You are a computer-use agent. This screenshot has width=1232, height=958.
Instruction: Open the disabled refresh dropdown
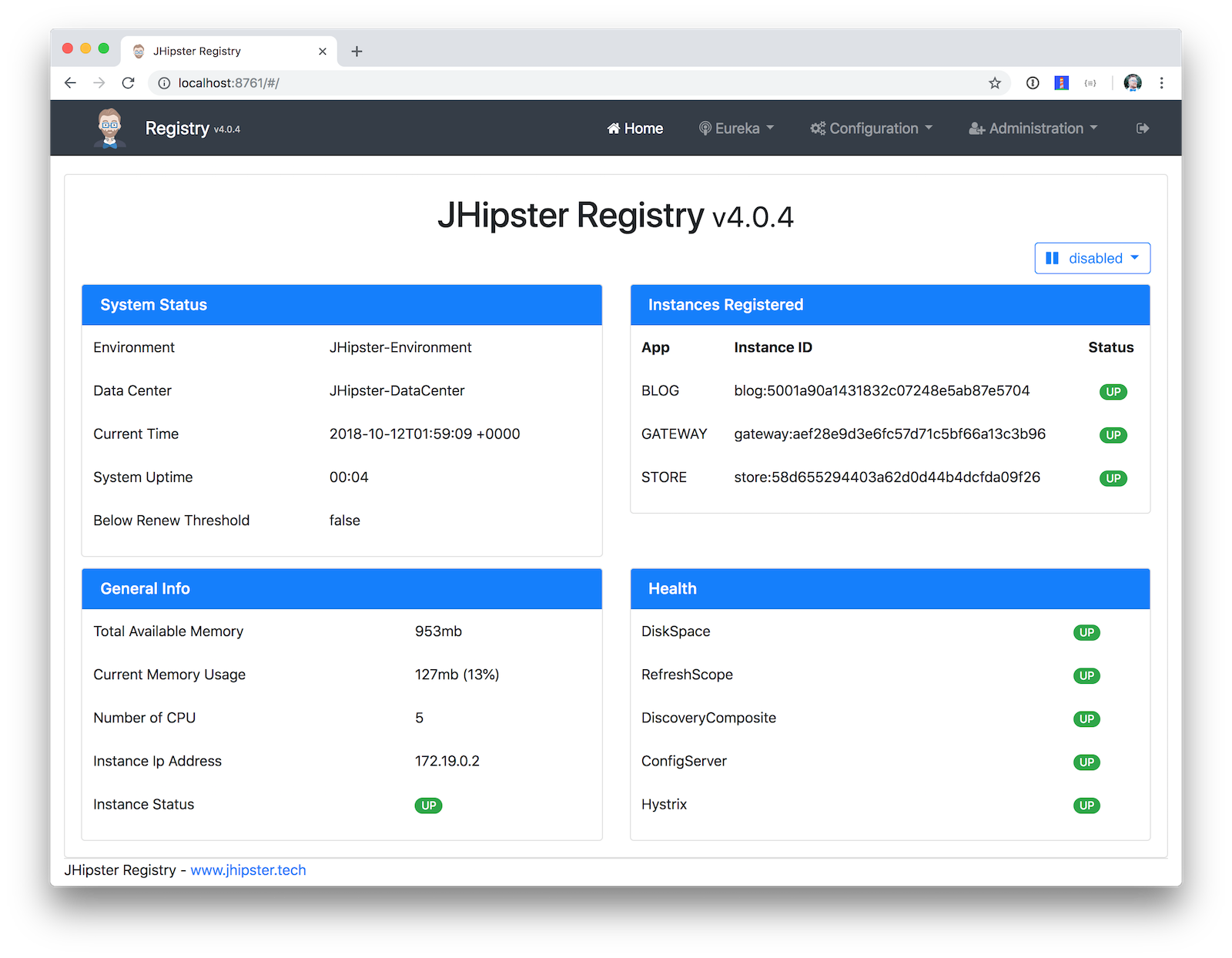pos(1092,259)
